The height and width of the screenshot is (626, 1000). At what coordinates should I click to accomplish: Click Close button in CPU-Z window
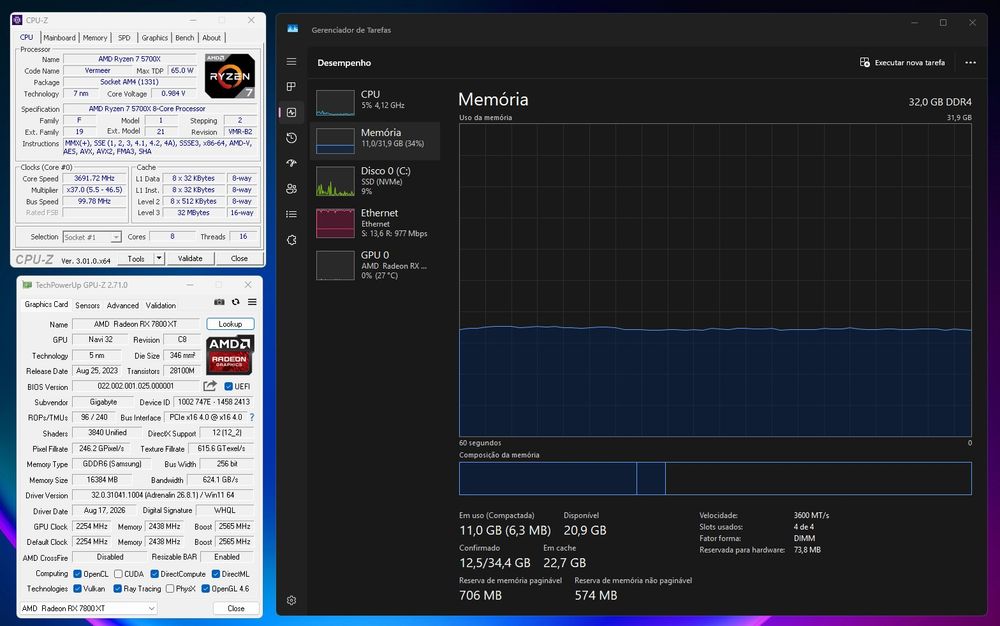[239, 258]
